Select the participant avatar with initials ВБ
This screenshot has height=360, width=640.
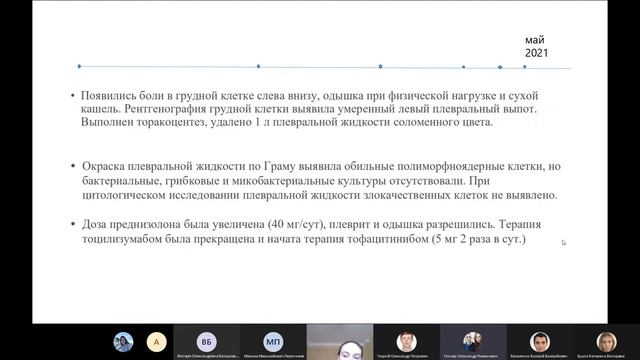[207, 342]
